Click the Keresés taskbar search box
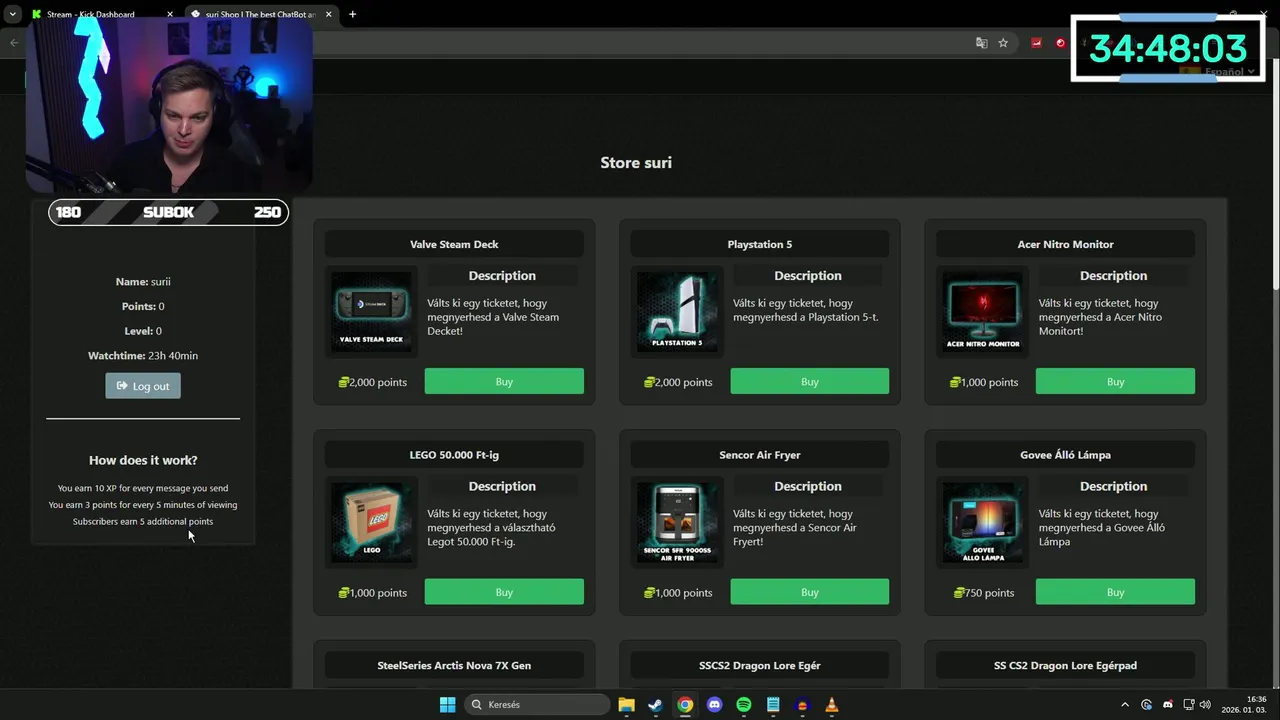The height and width of the screenshot is (720, 1280). [539, 704]
